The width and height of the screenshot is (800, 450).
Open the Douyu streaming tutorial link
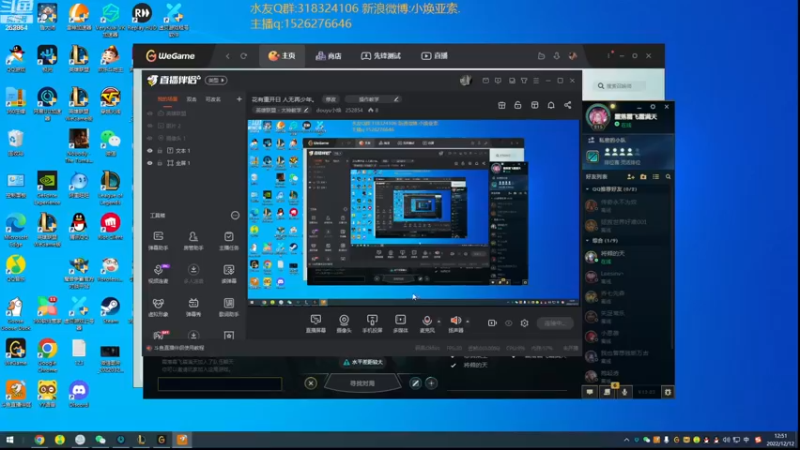click(x=179, y=348)
